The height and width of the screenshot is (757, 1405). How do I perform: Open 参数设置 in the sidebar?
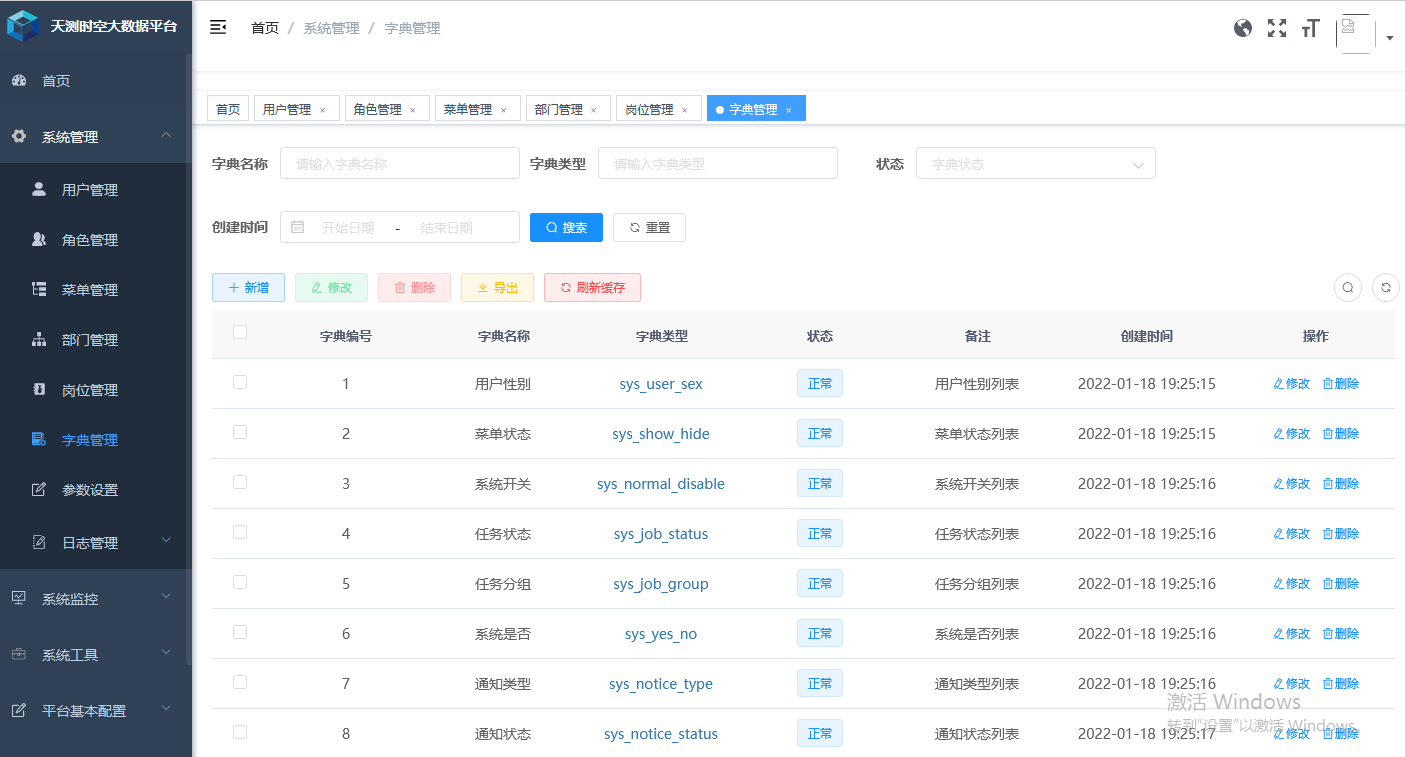[90, 490]
